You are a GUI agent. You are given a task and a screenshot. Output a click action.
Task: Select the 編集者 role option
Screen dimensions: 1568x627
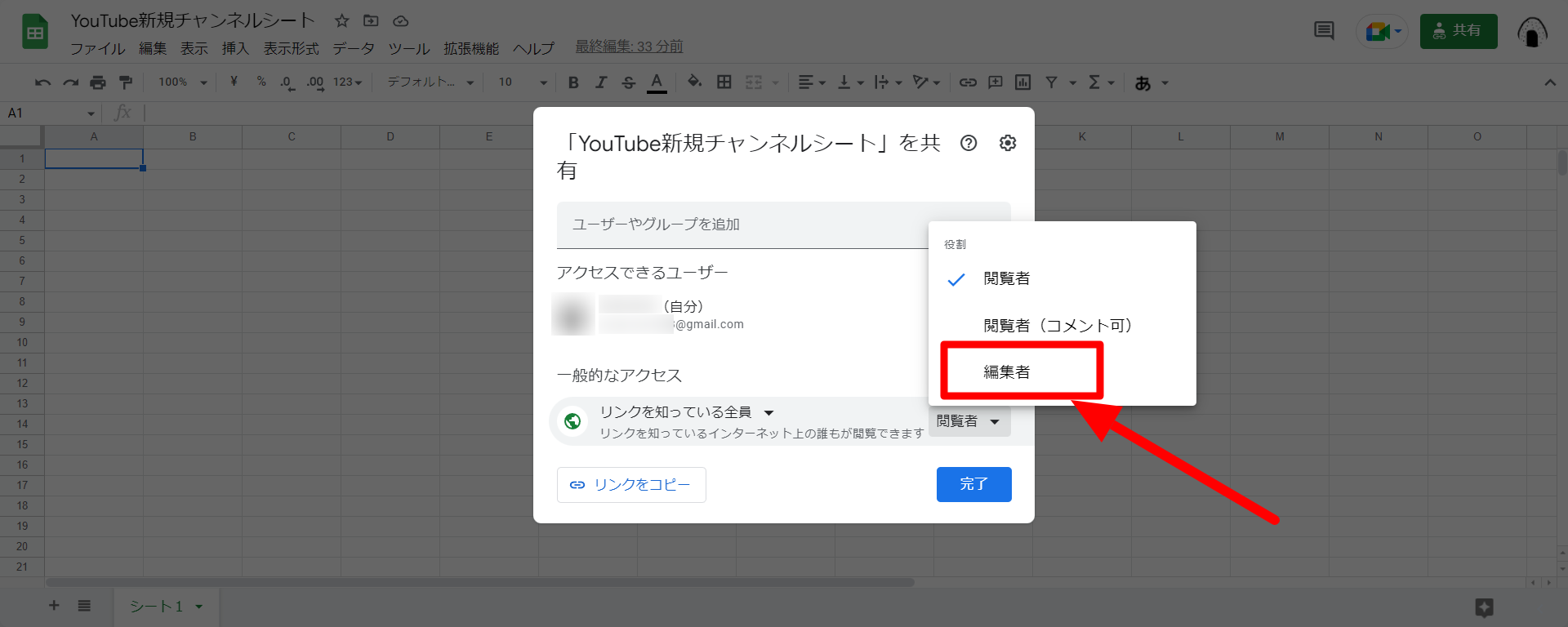1062,372
